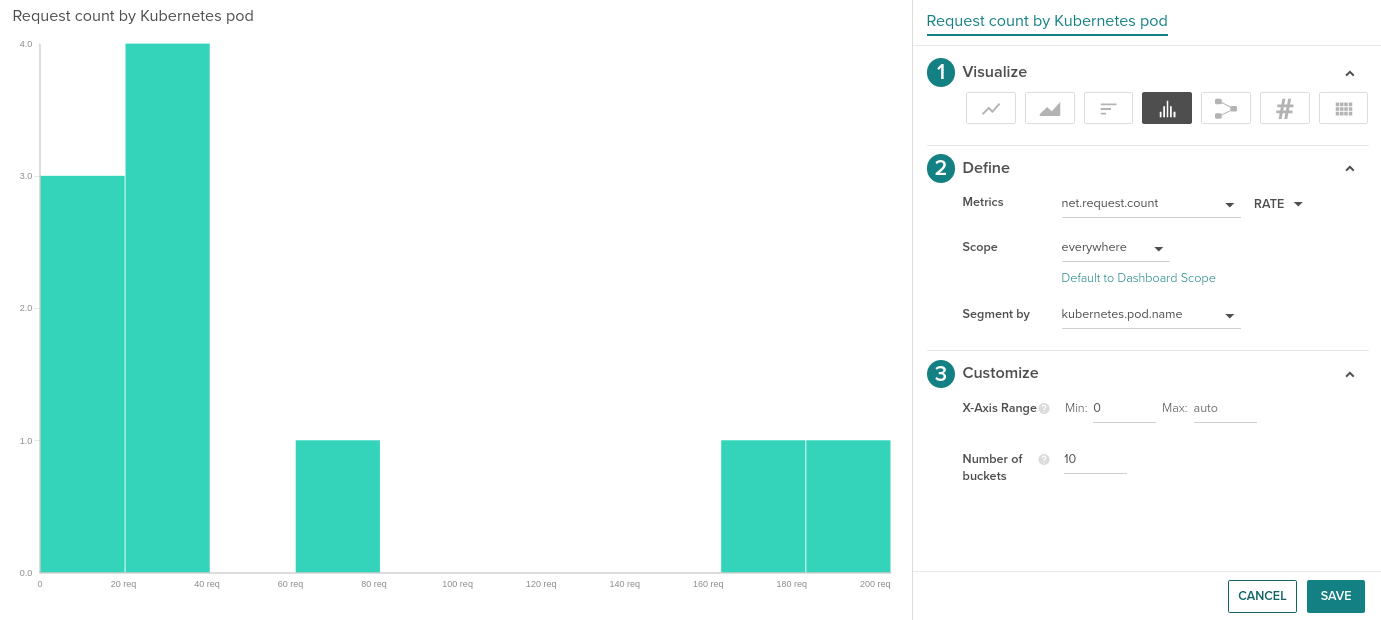Click the Default to Dashboard Scope link
Screen dimensions: 1381x620
(1138, 277)
